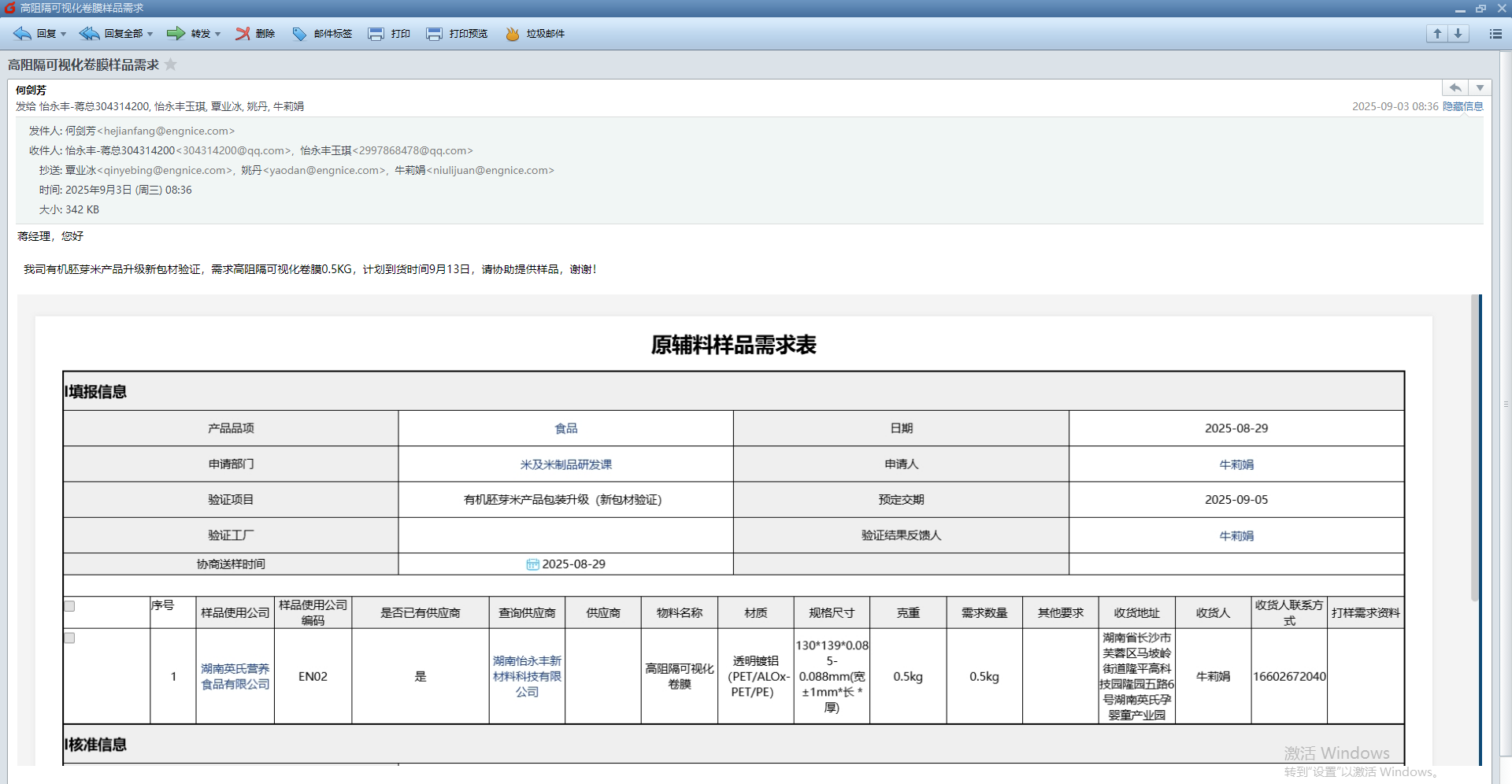1512x784 pixels.
Task: Go to next email with down arrow
Action: coord(1458,33)
